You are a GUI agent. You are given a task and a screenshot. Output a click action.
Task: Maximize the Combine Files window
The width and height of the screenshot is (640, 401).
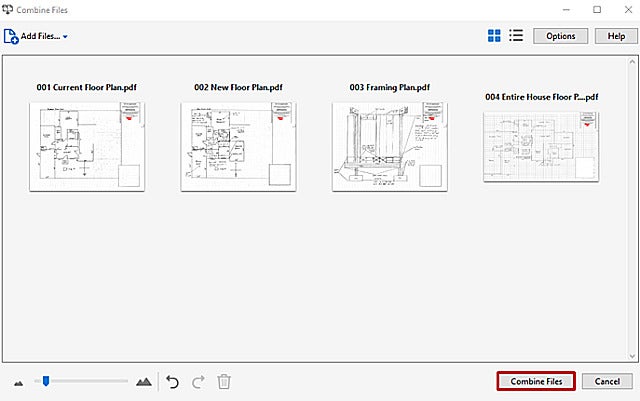coord(597,9)
